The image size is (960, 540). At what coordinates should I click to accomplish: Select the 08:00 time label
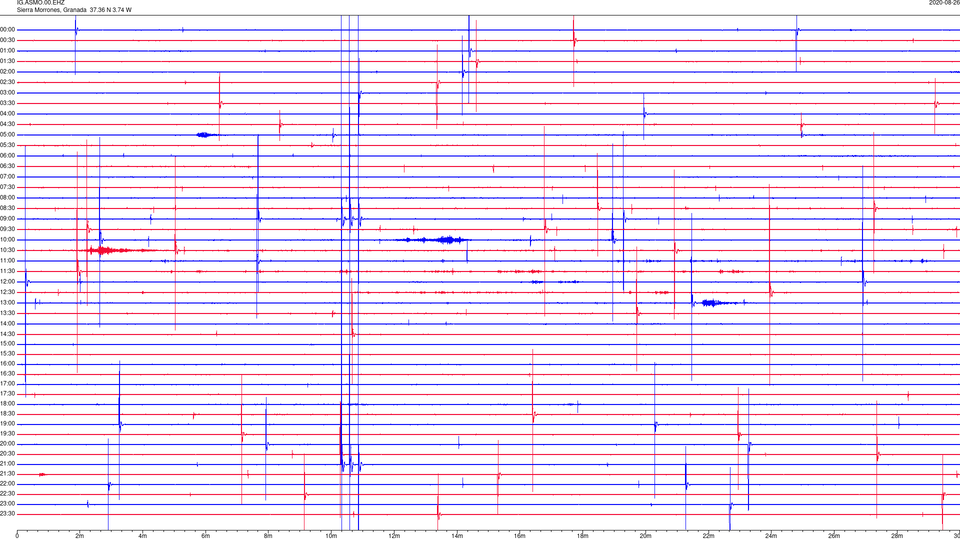tap(7, 198)
